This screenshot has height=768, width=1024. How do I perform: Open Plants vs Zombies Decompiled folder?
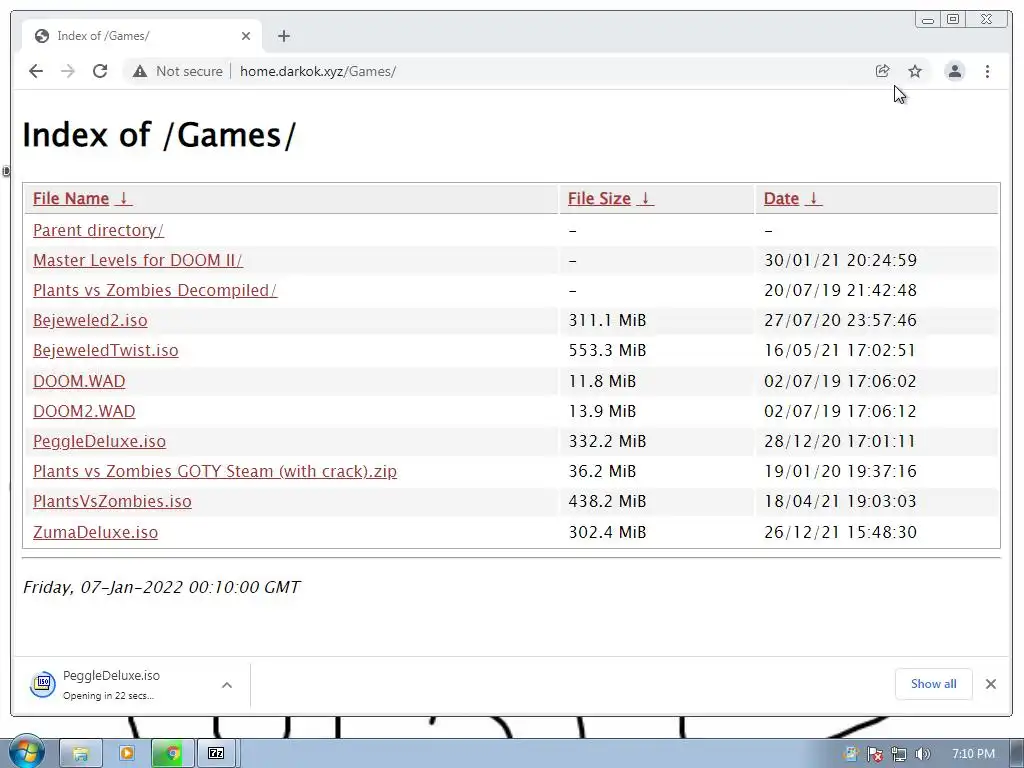tap(155, 291)
